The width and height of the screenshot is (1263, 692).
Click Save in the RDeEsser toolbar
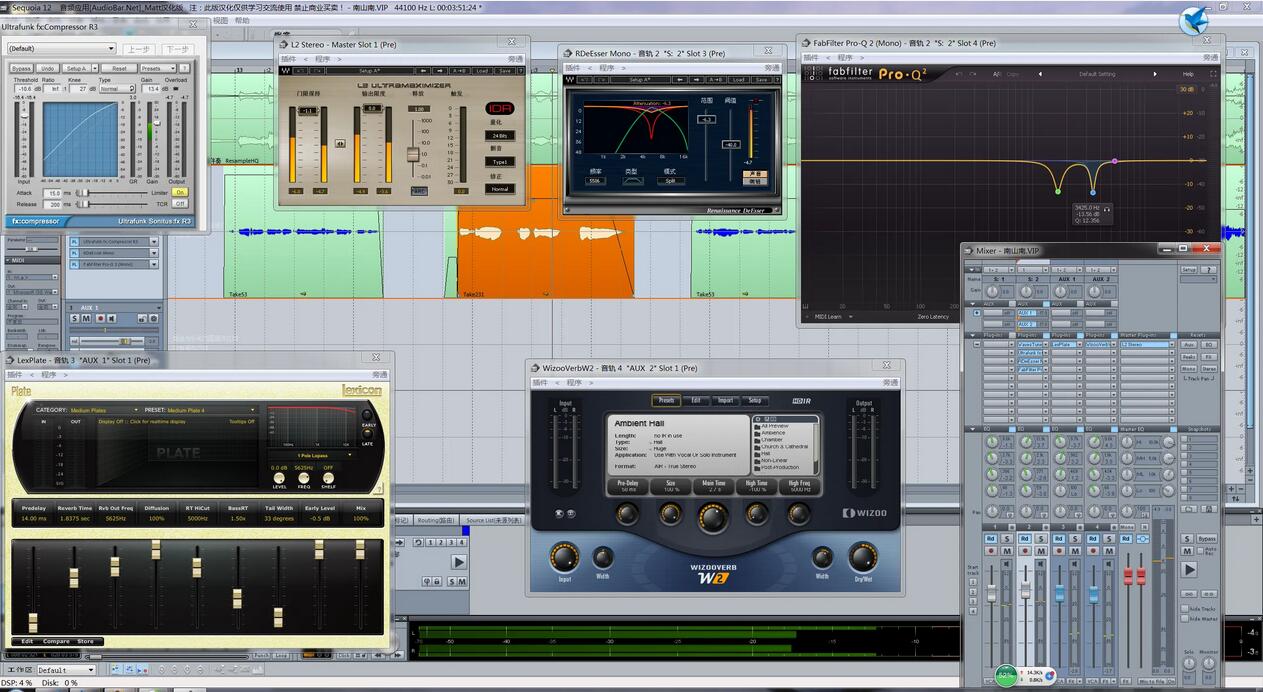[x=762, y=79]
